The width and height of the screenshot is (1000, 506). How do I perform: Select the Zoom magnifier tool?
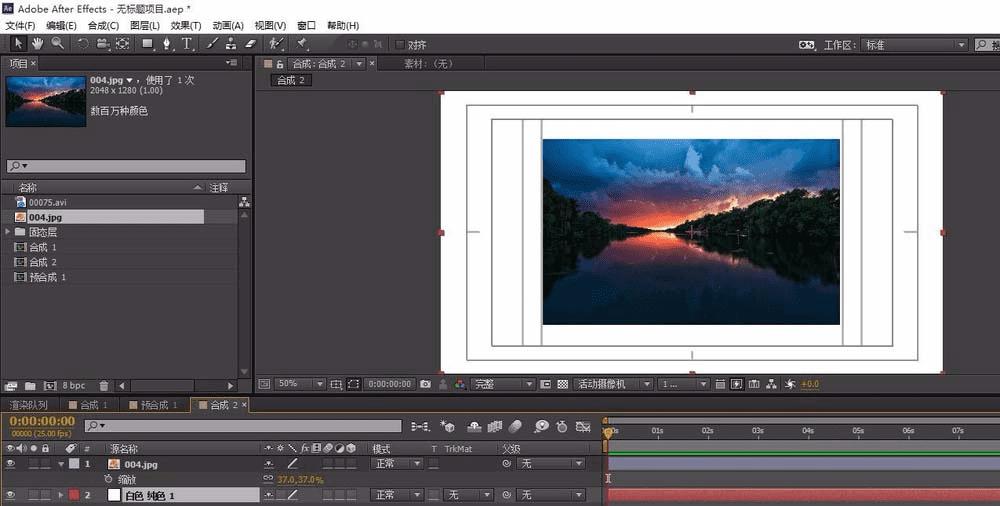57,44
